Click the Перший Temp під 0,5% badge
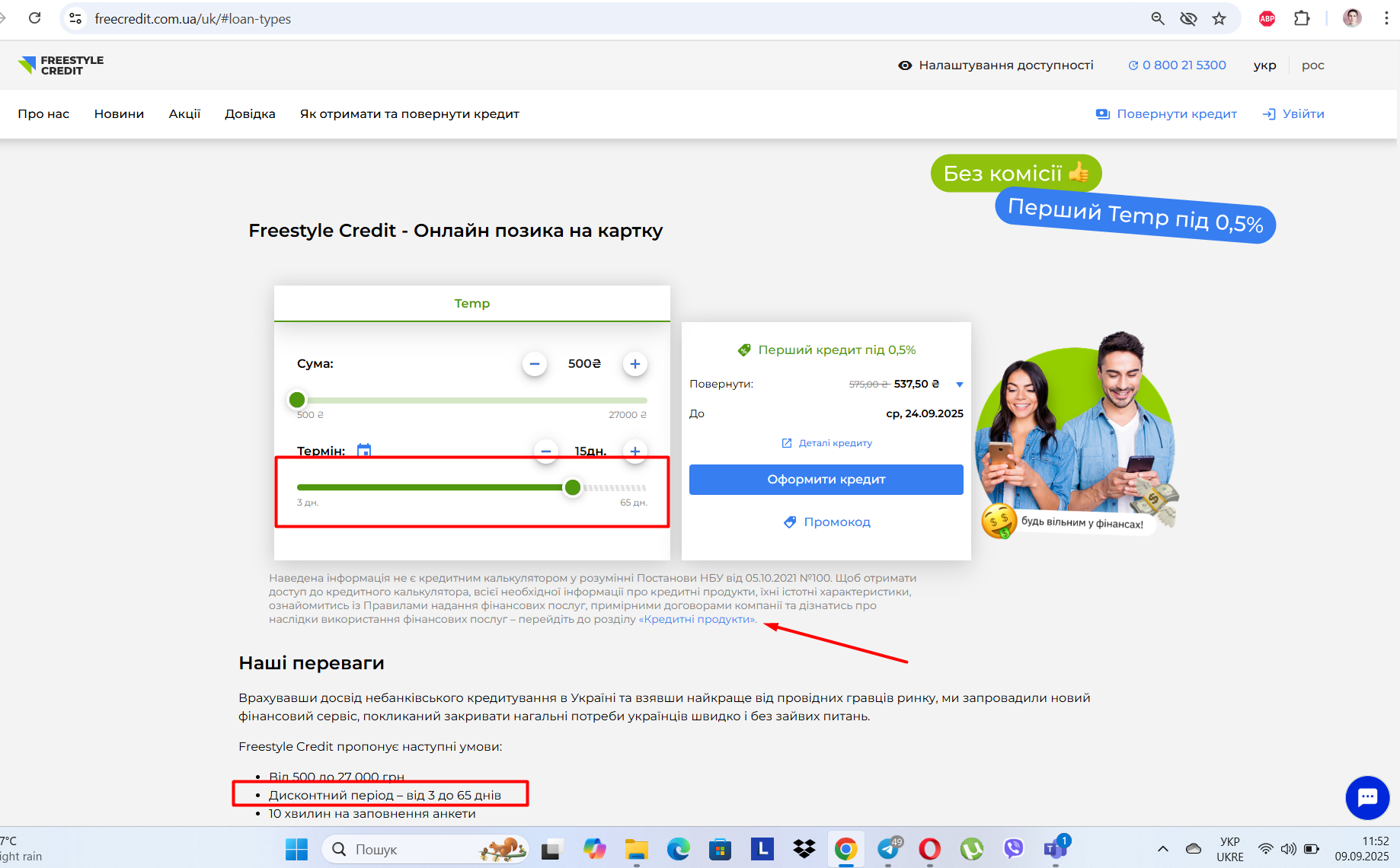1400x868 pixels. (1135, 216)
